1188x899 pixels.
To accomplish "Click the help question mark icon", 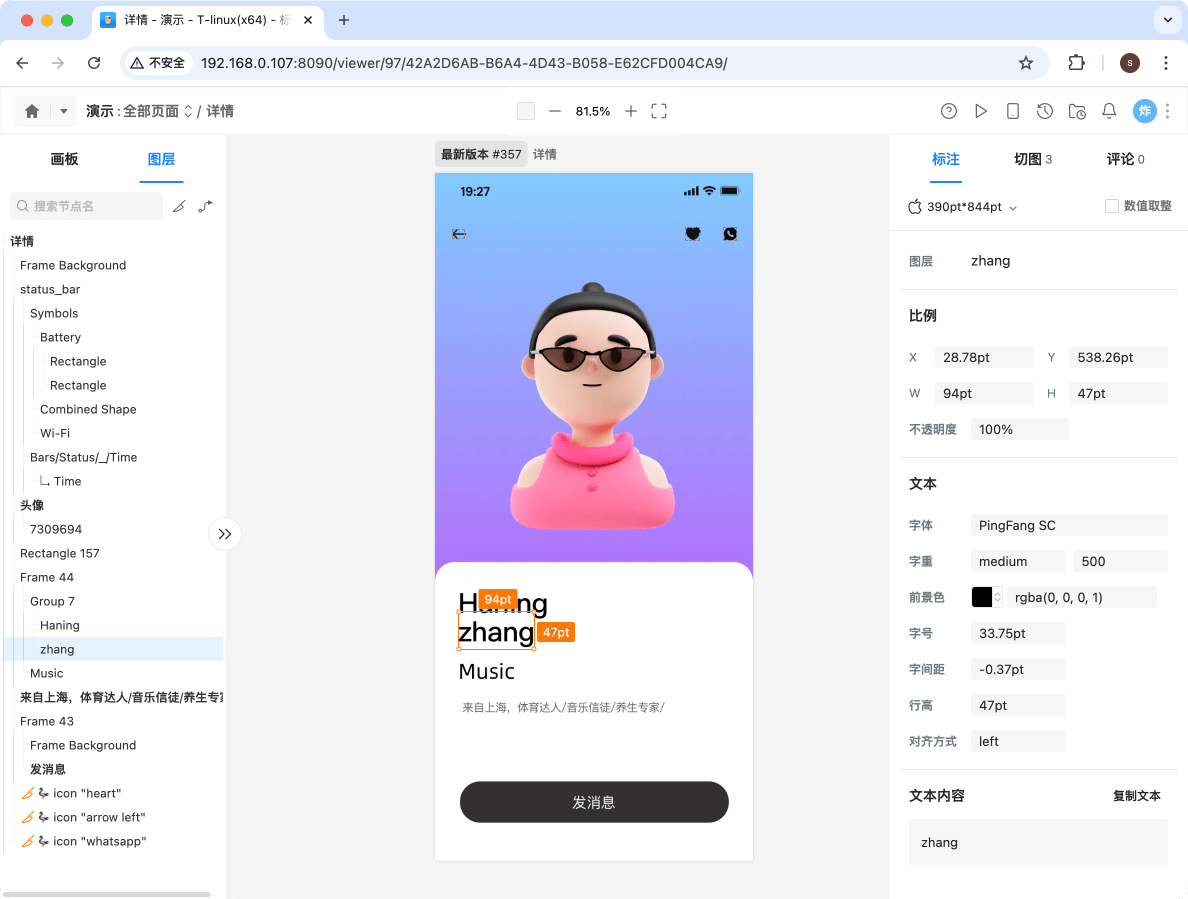I will click(949, 111).
